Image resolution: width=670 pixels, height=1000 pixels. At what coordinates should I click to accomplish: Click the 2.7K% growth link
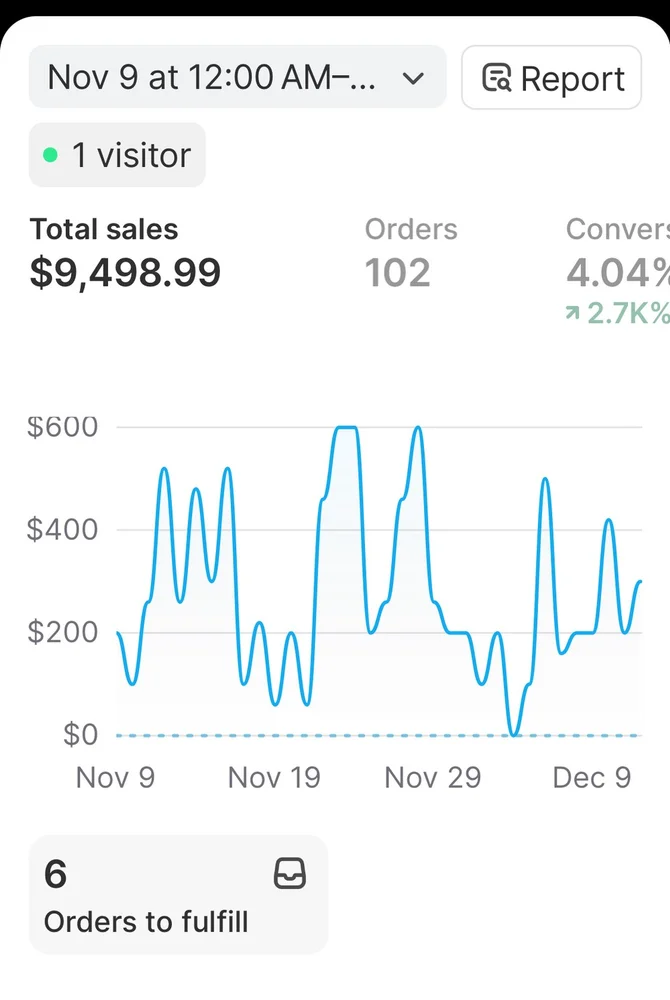click(x=615, y=313)
